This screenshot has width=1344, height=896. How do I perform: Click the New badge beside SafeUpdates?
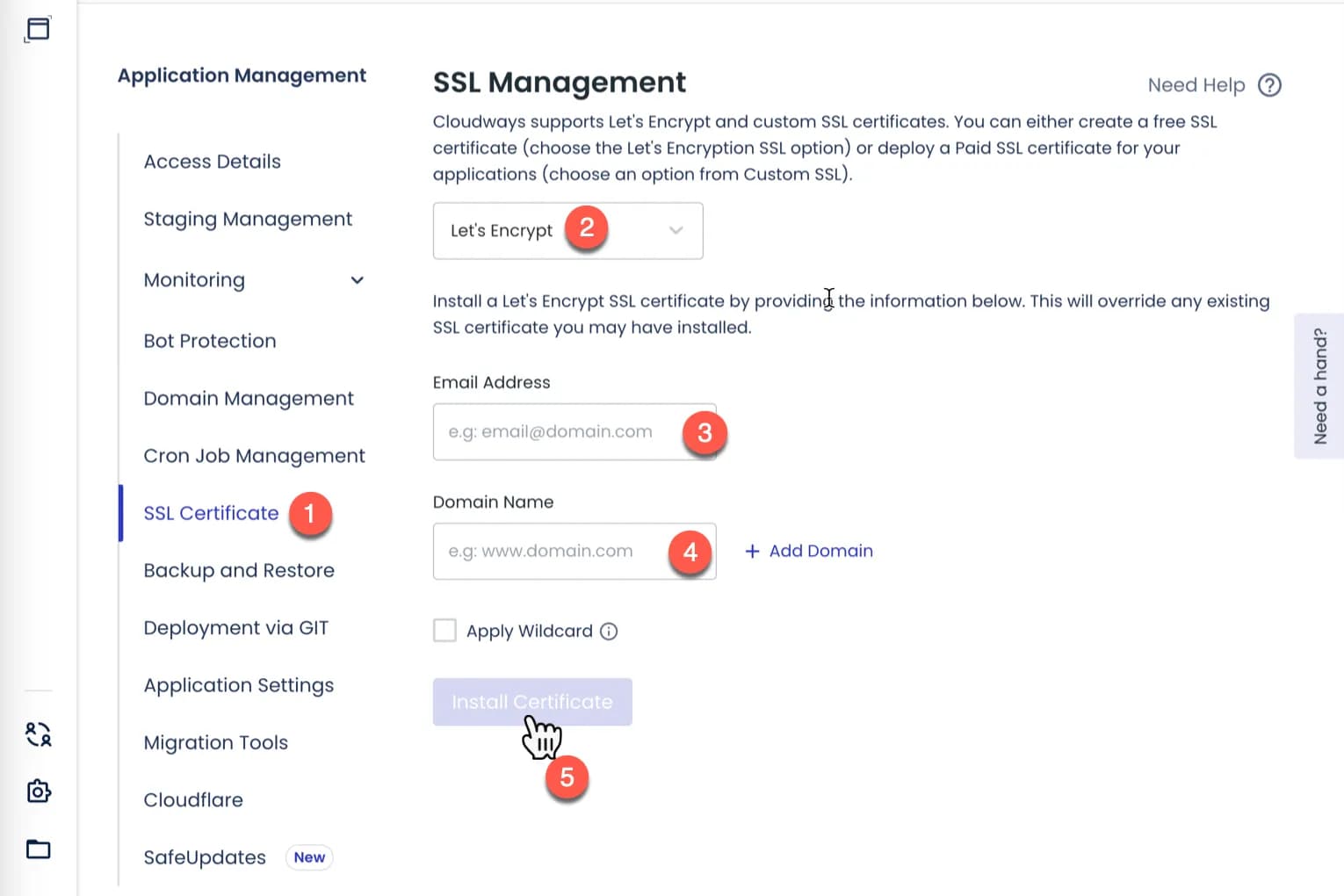pos(308,857)
